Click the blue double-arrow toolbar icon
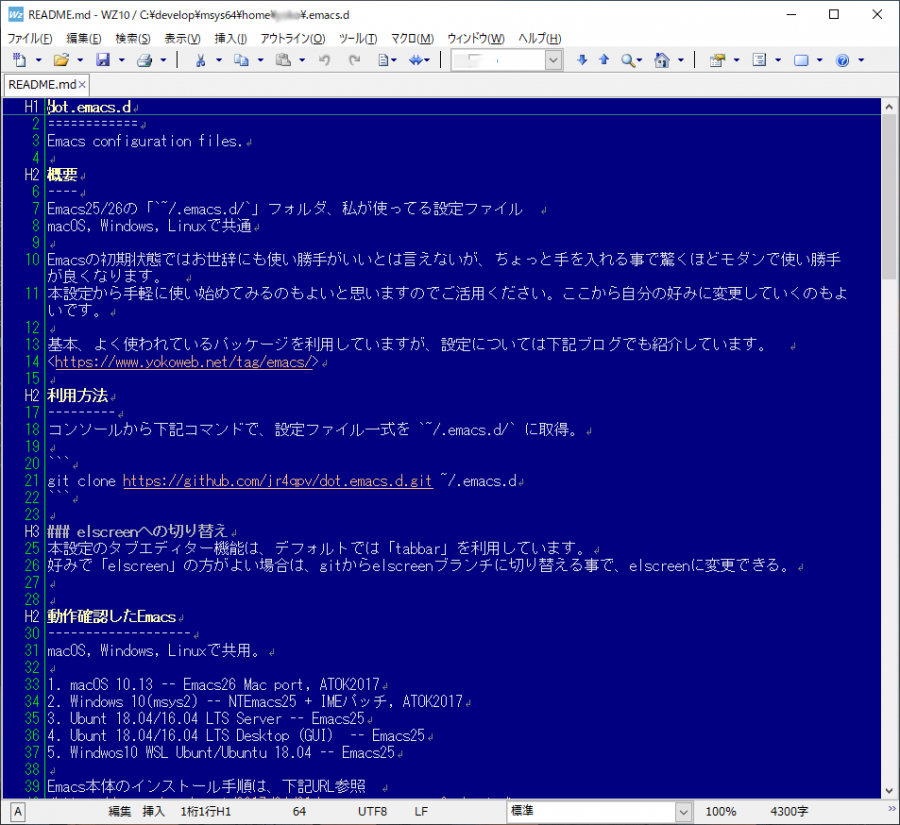Screen dimensions: 900x825 pos(416,60)
